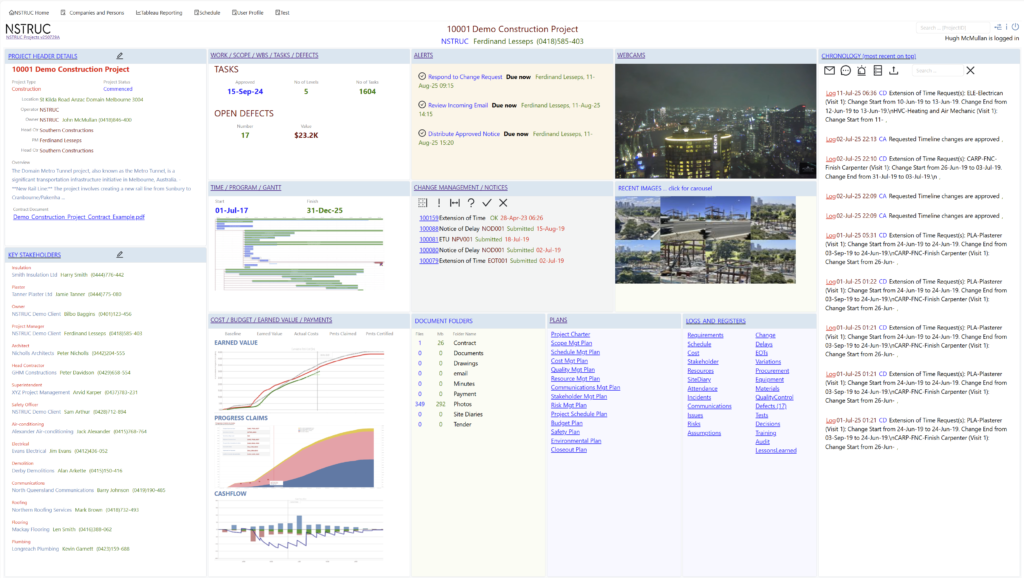Click the stacked-rows list icon in Chronology
This screenshot has height=578, width=1024.
878,71
